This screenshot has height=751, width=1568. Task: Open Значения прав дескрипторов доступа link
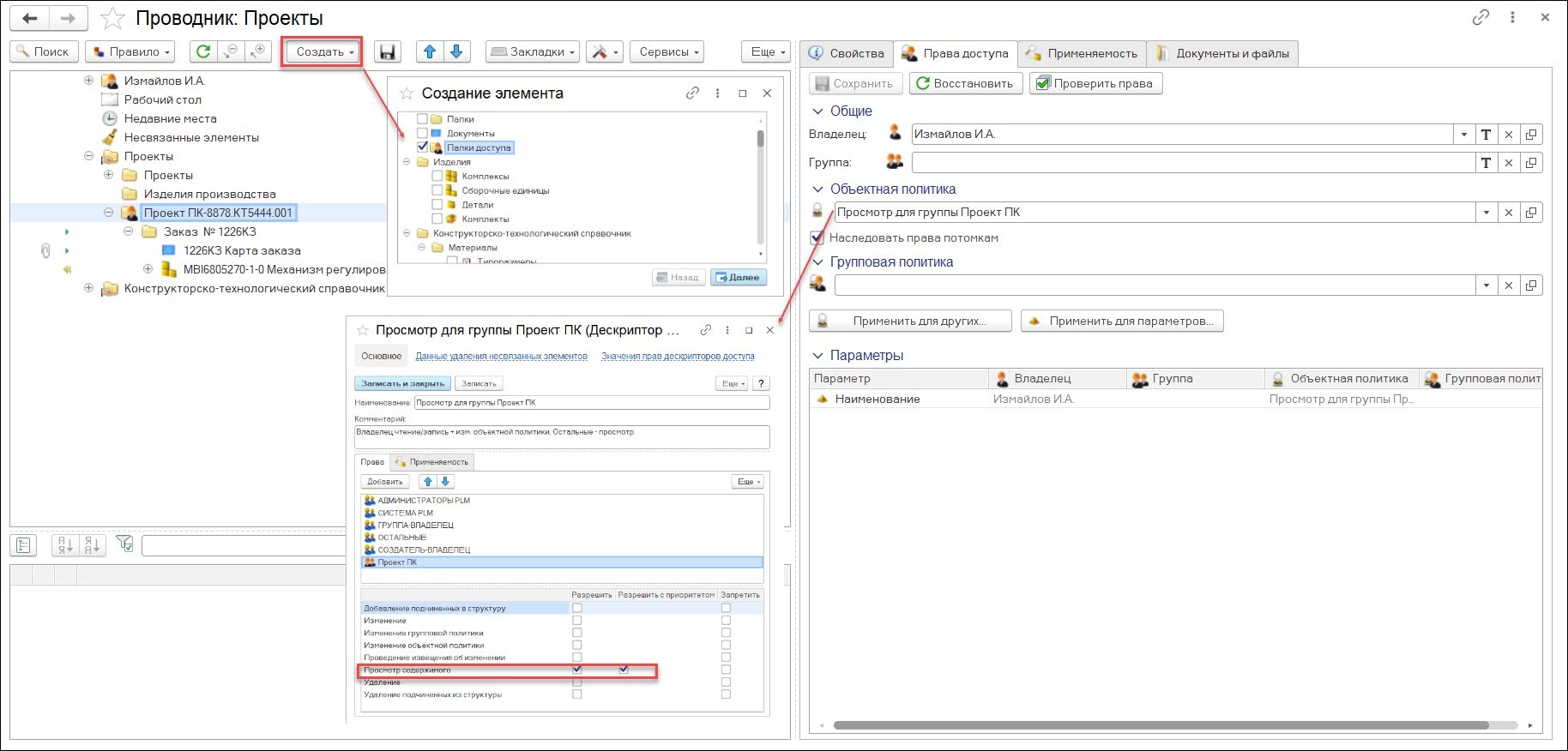[678, 356]
